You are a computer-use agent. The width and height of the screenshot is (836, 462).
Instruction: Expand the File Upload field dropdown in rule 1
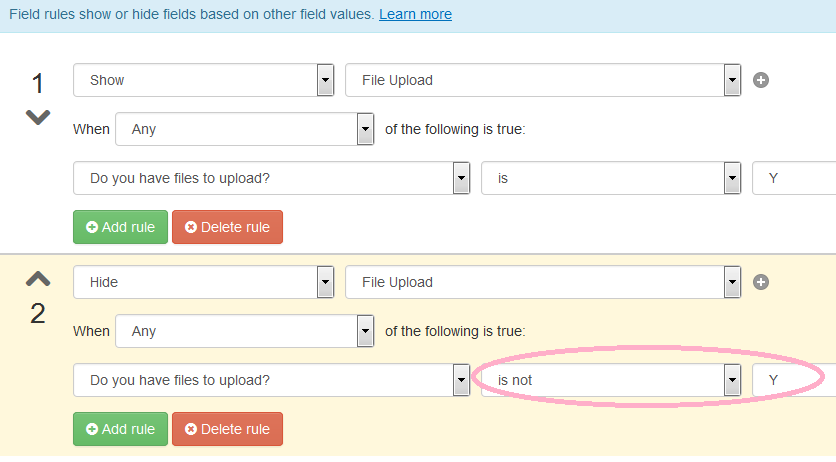(x=543, y=80)
